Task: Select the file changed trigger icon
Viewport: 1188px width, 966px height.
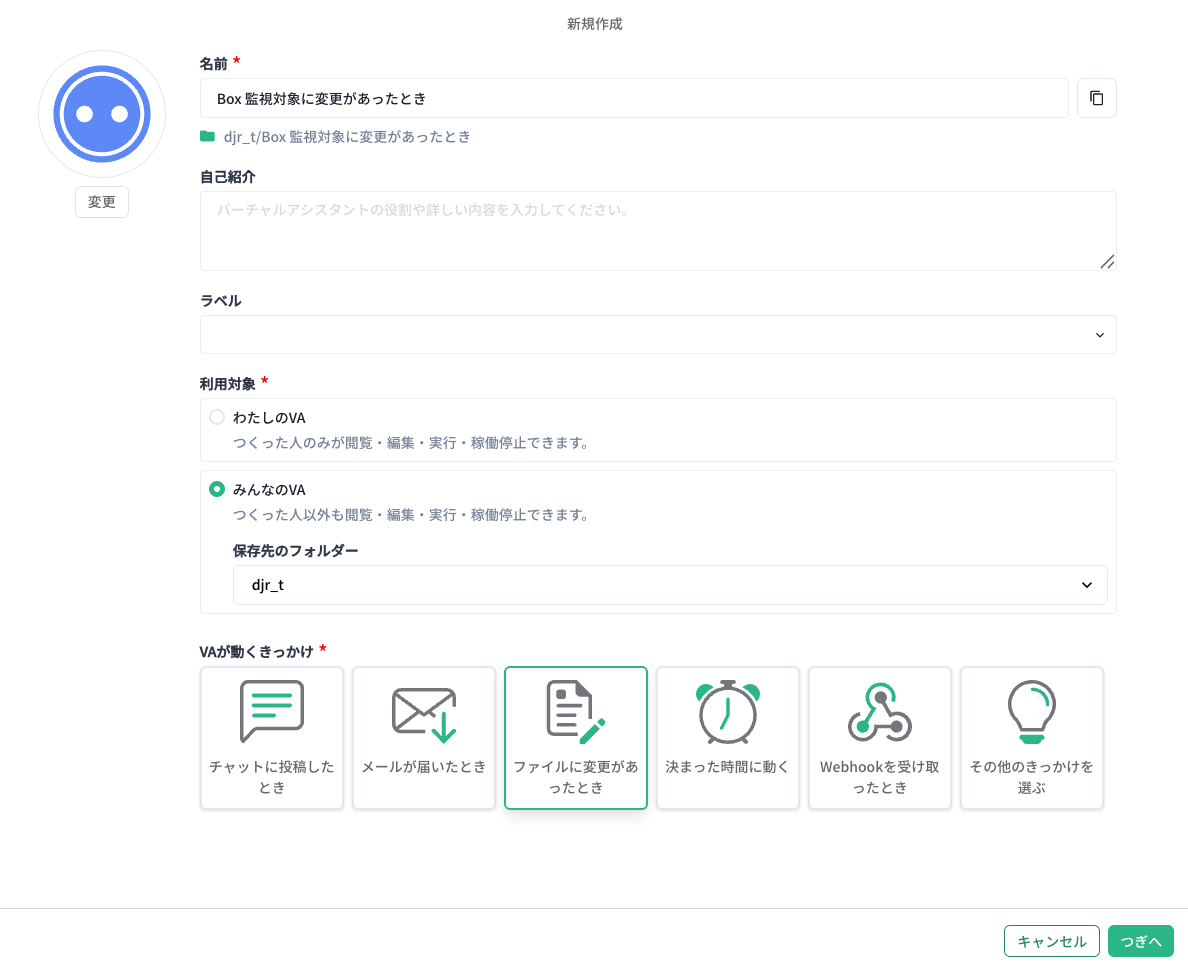Action: coord(576,712)
